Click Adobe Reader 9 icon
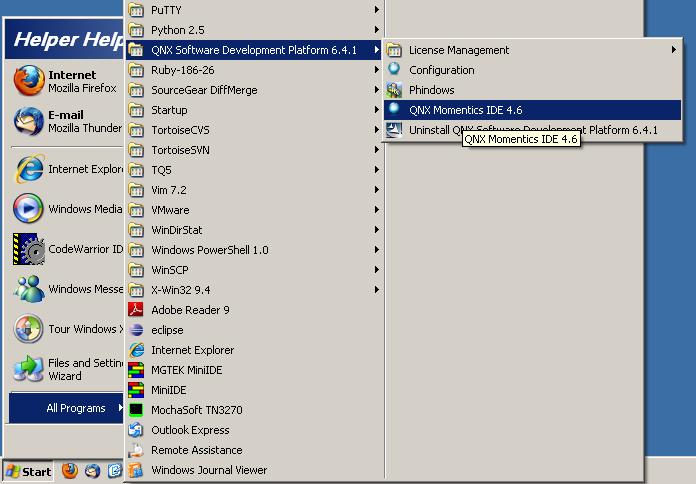The width and height of the screenshot is (696, 484). pos(136,309)
